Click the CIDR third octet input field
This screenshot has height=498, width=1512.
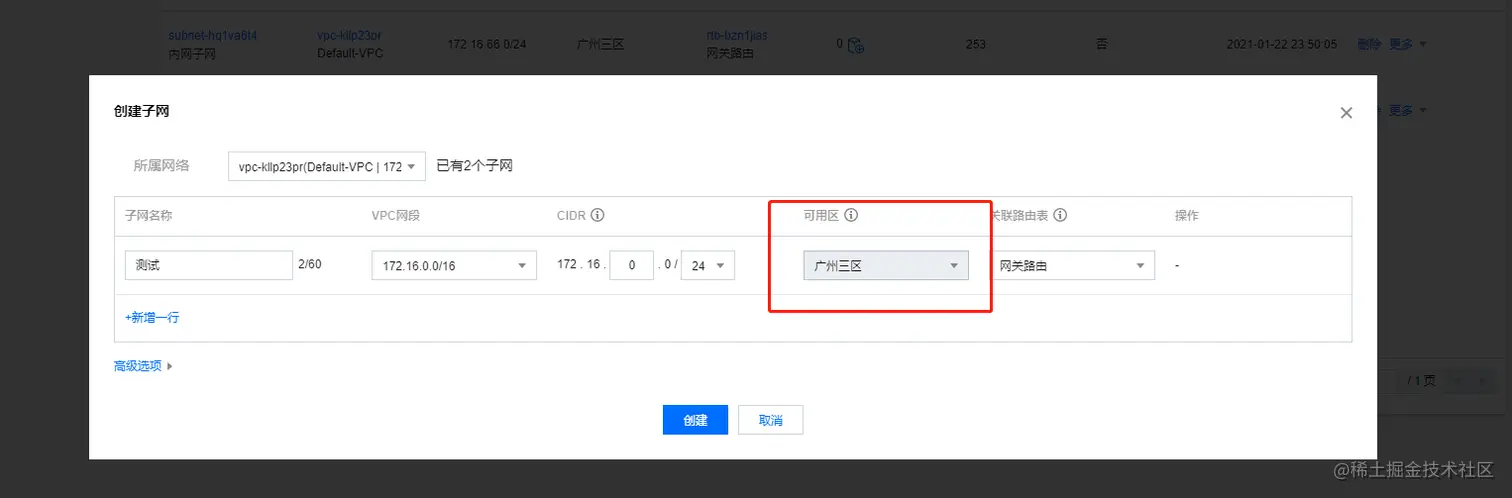pyautogui.click(x=631, y=266)
